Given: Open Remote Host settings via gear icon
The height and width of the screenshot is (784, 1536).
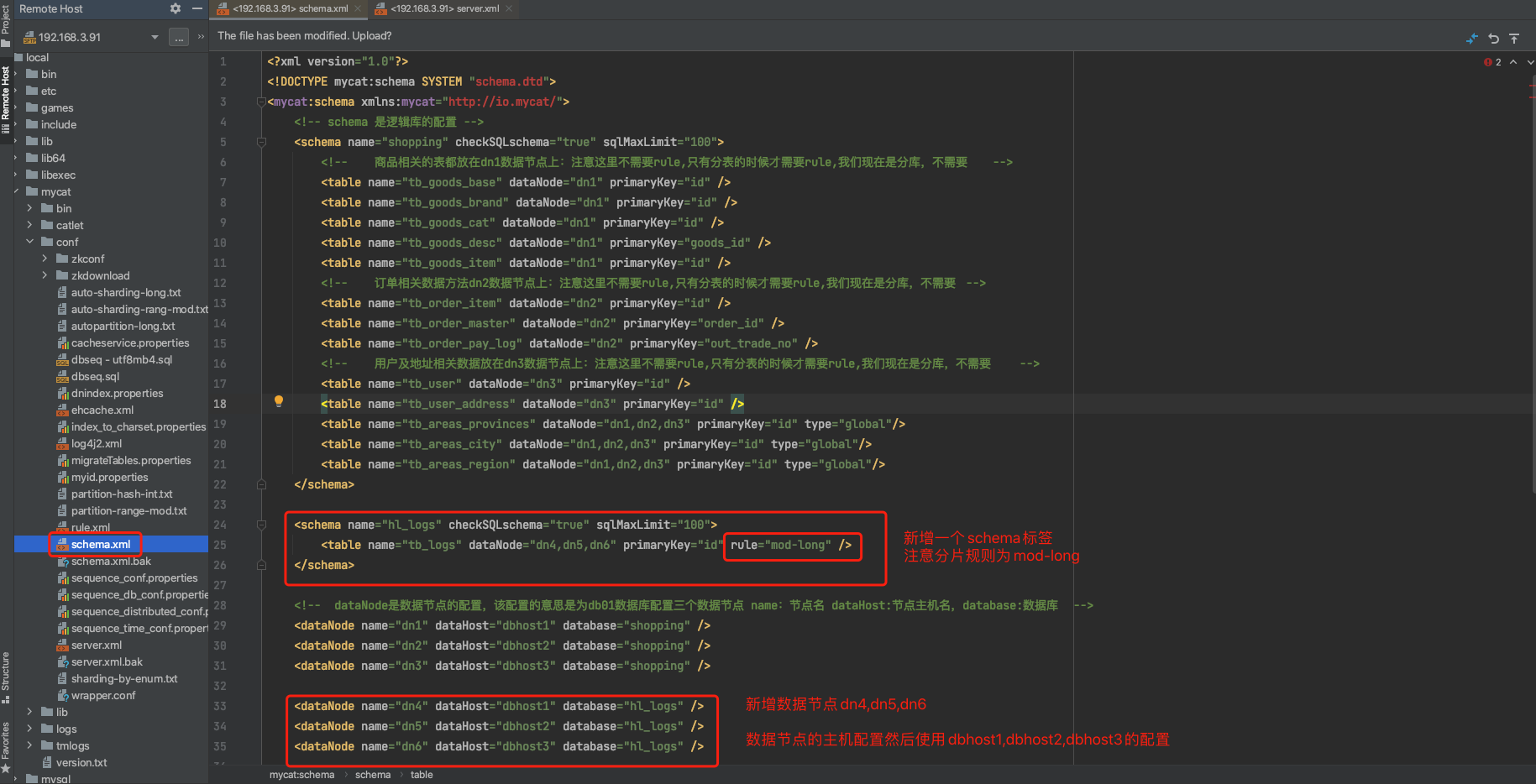Looking at the screenshot, I should (175, 8).
